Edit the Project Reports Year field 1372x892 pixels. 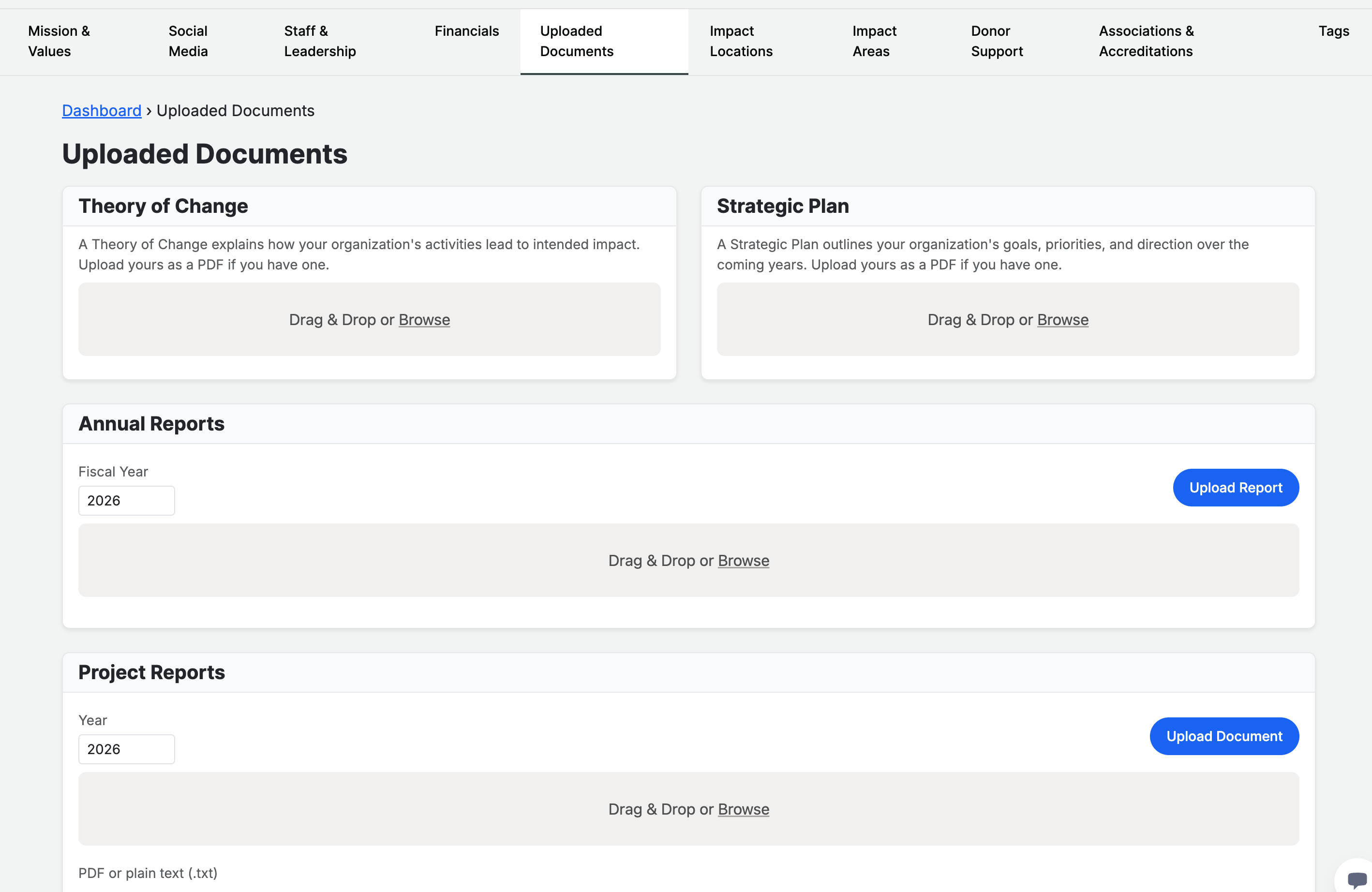[126, 749]
